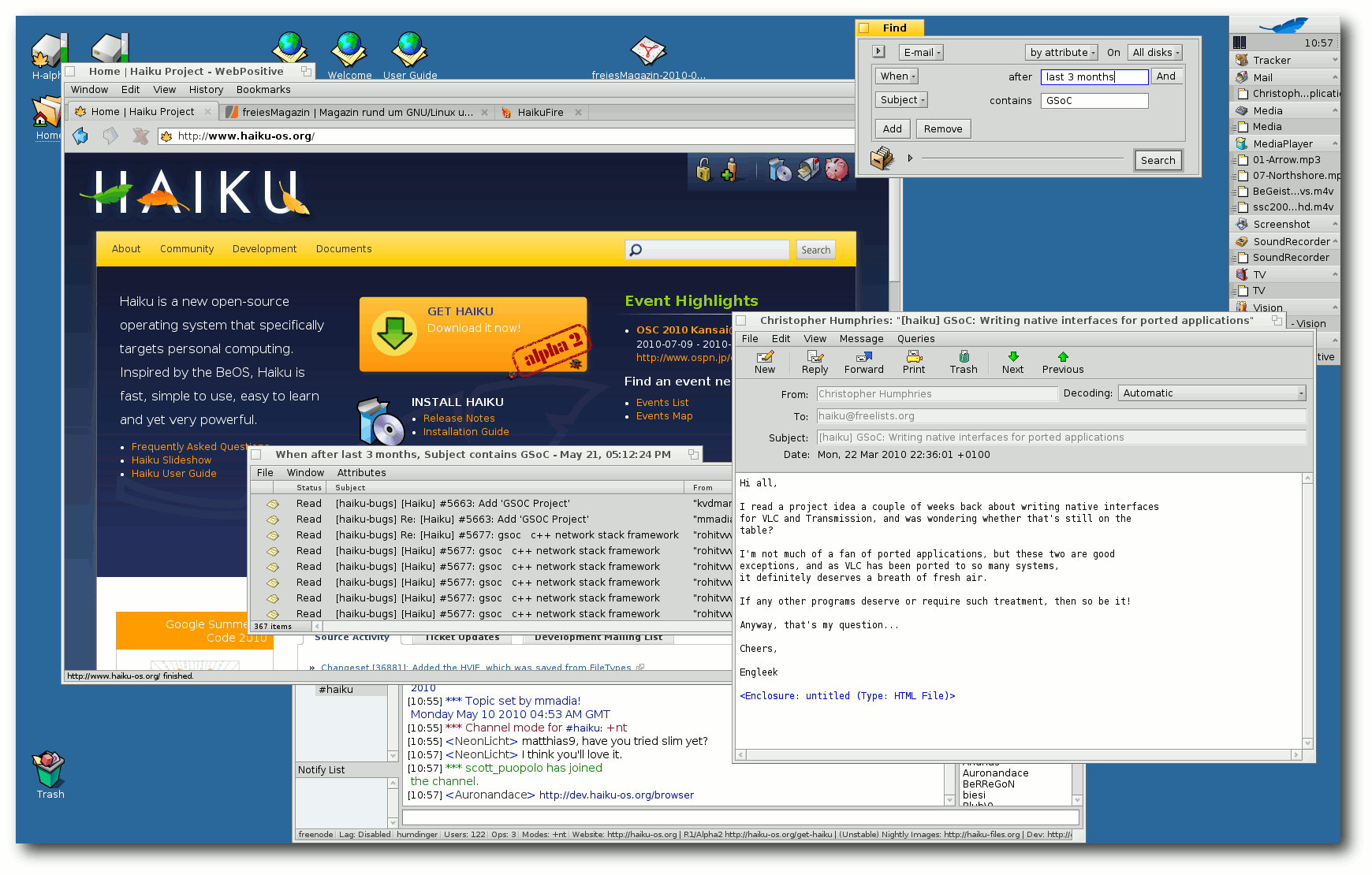Open the Trash on the desktop
1372x875 pixels.
coord(49,770)
